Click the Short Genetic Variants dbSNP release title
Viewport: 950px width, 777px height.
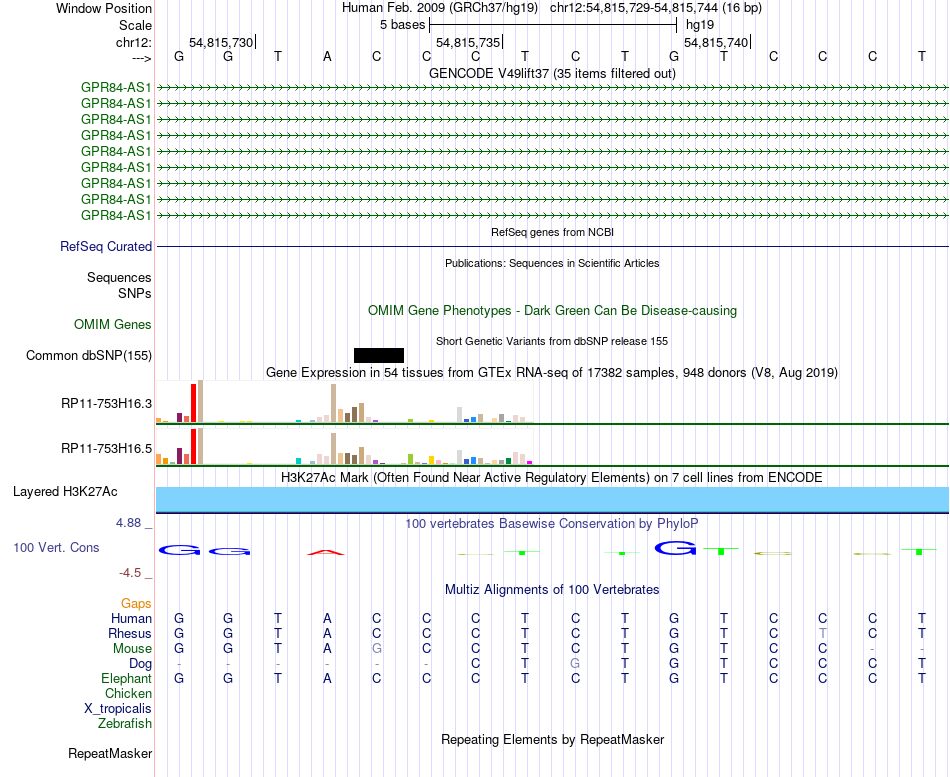click(x=552, y=341)
